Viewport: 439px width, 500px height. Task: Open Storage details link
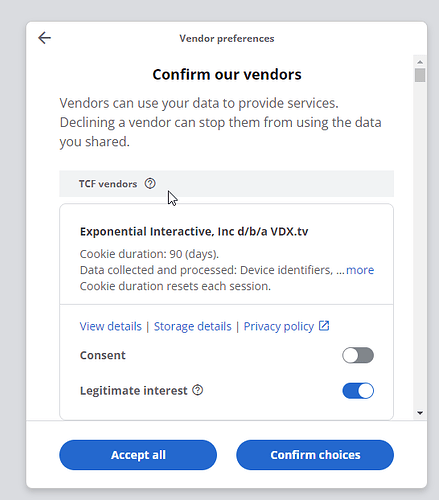[x=193, y=326]
